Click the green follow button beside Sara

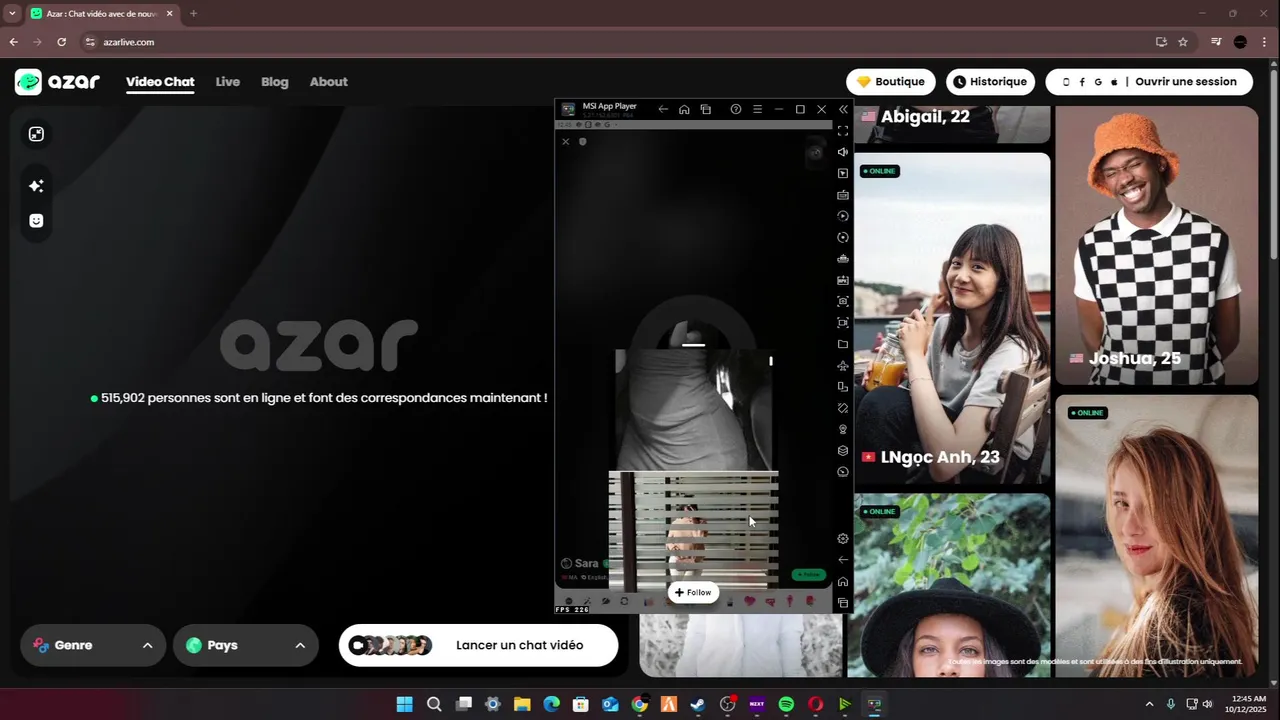coord(808,575)
